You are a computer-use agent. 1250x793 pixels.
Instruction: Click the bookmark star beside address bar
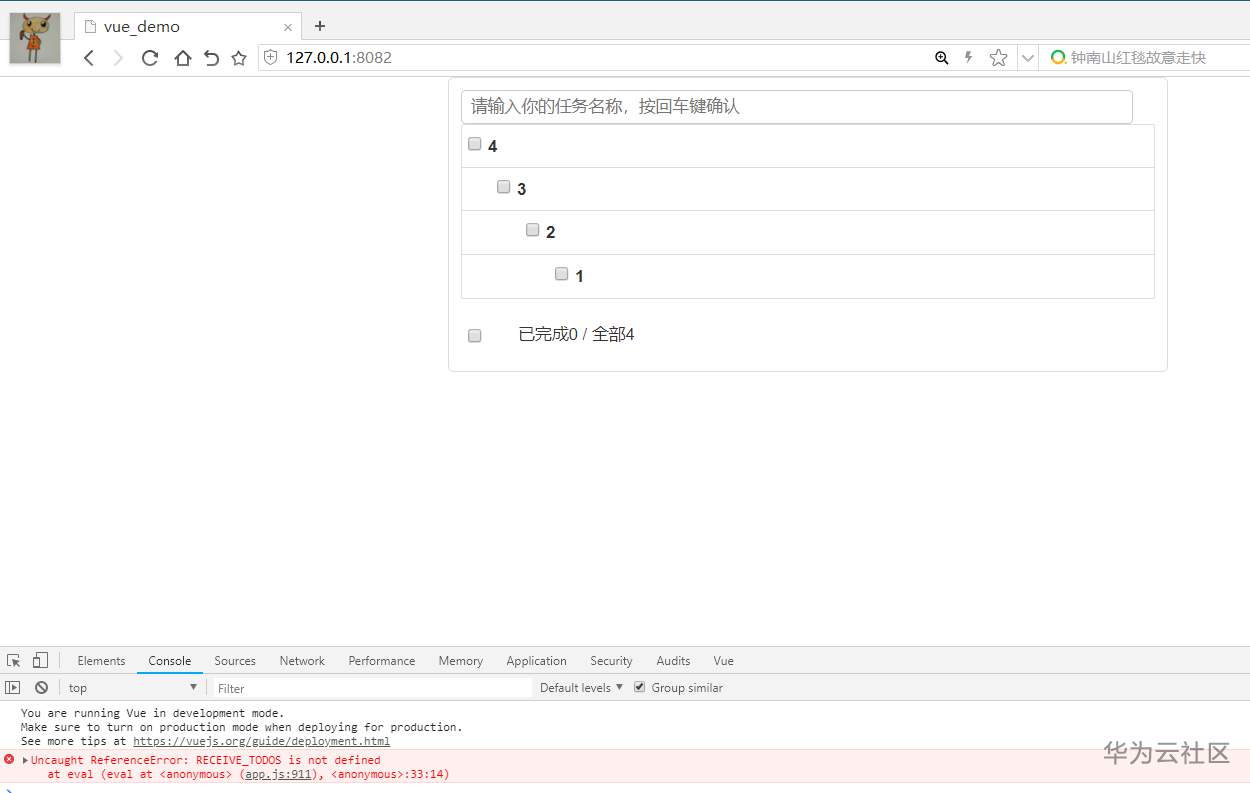(x=239, y=58)
